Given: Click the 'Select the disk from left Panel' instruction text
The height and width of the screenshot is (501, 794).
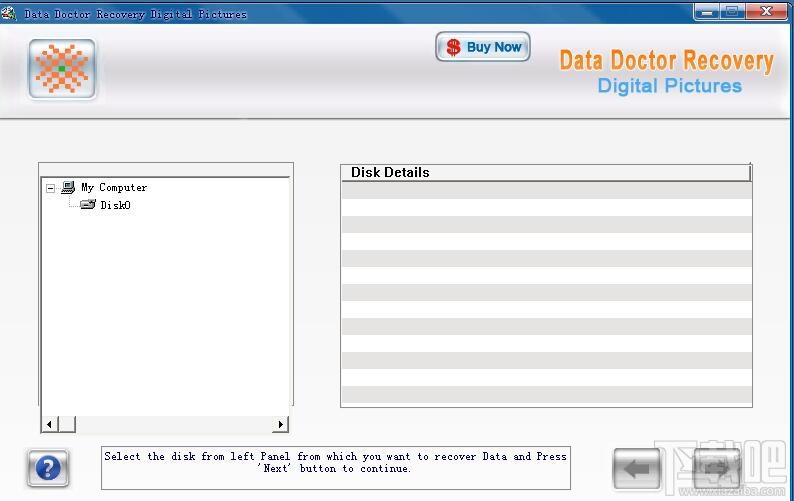Looking at the screenshot, I should point(335,462).
